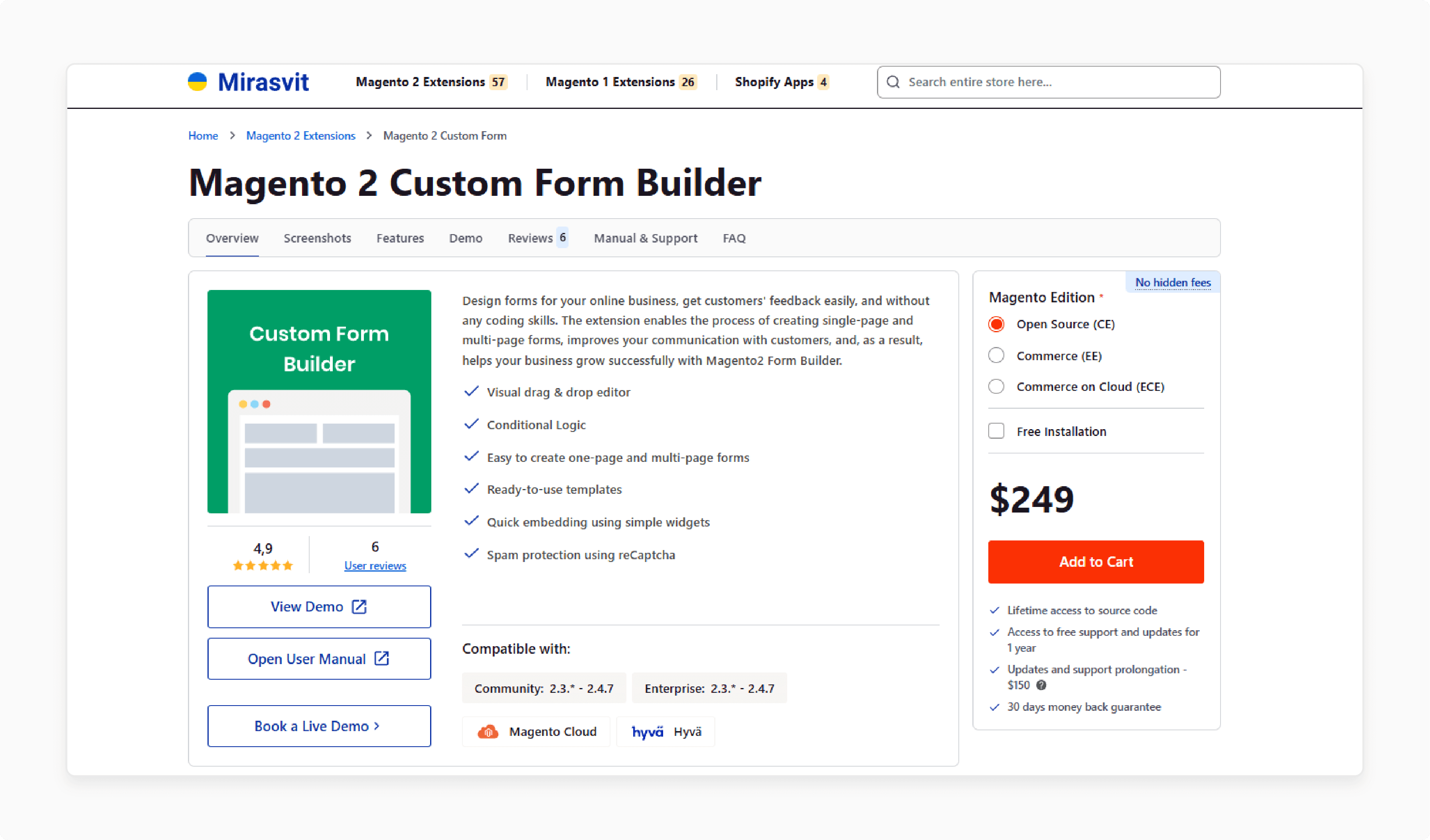Go to Magento 2 Extensions breadcrumb
This screenshot has width=1430, height=840.
tap(301, 136)
